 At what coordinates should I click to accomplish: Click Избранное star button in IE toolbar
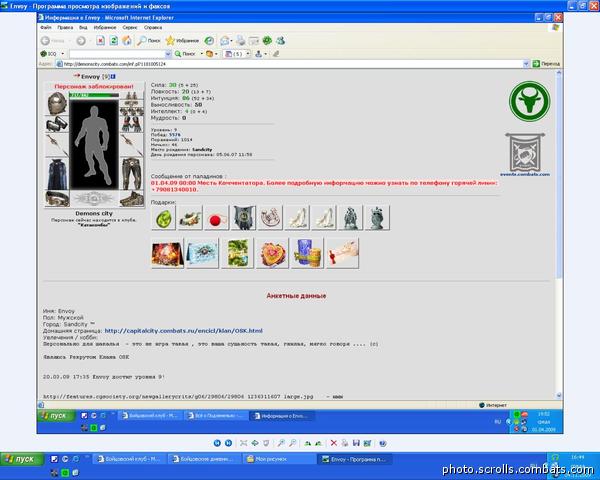[x=183, y=41]
